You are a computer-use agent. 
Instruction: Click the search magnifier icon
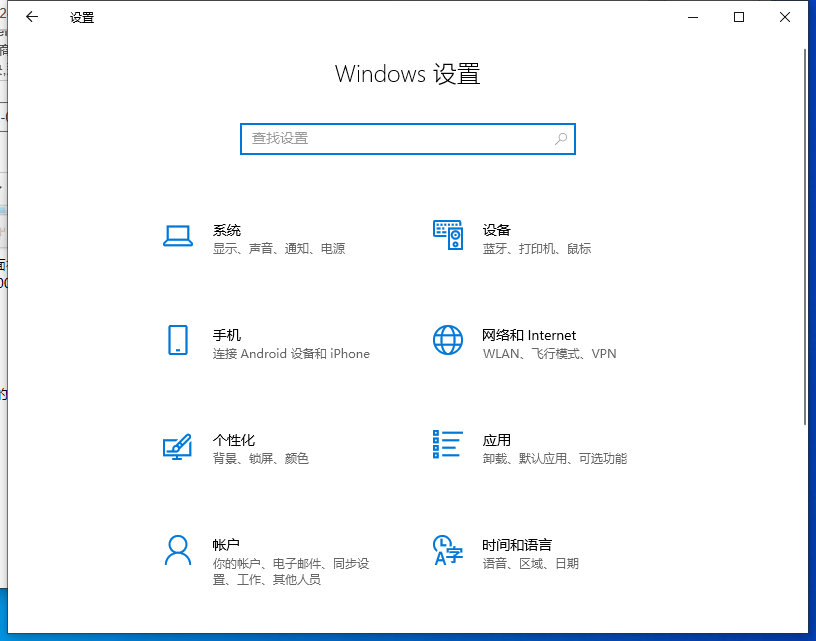click(x=561, y=139)
